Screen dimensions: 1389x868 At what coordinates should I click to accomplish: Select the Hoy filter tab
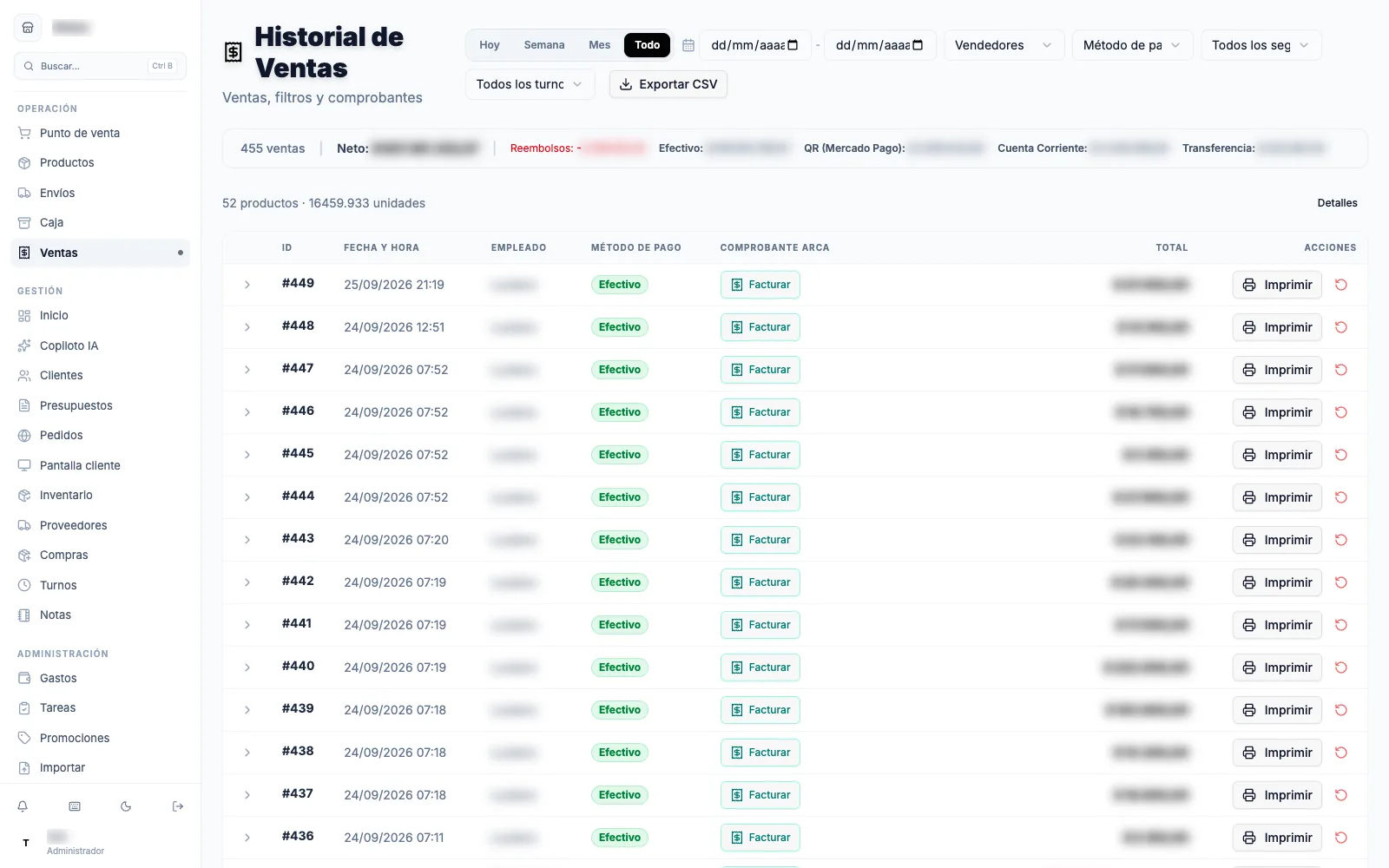[x=490, y=45]
